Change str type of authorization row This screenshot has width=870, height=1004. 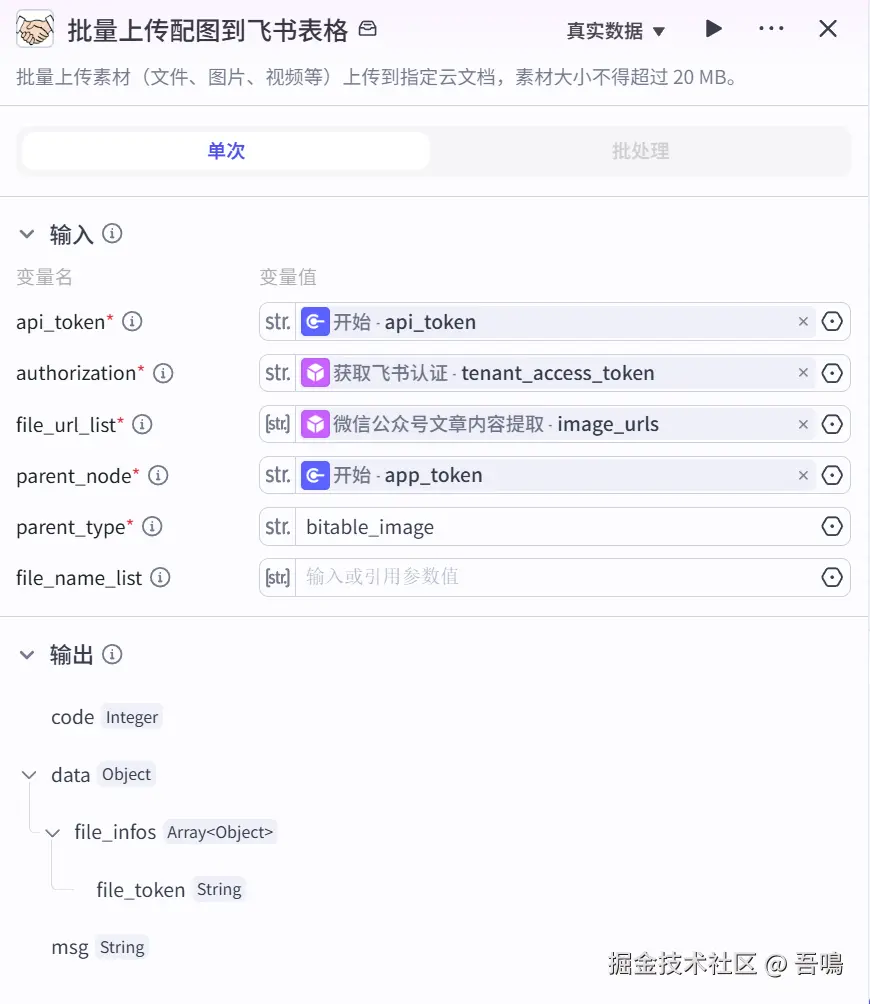[278, 373]
